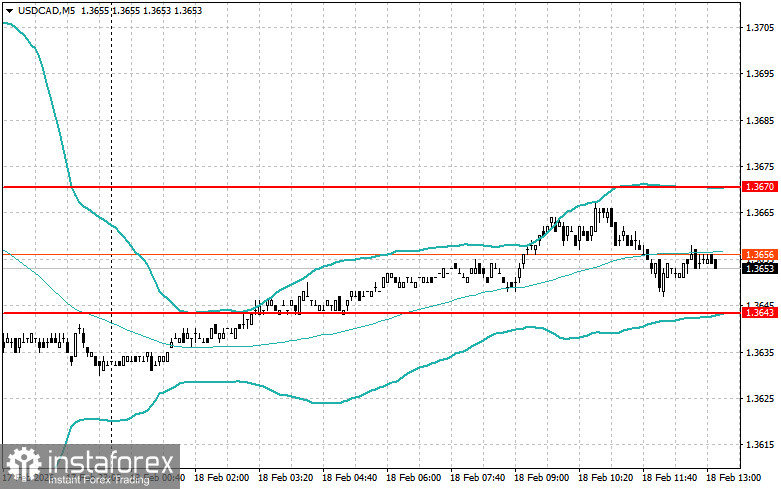Select the orange 1.3656 price label

tap(760, 255)
